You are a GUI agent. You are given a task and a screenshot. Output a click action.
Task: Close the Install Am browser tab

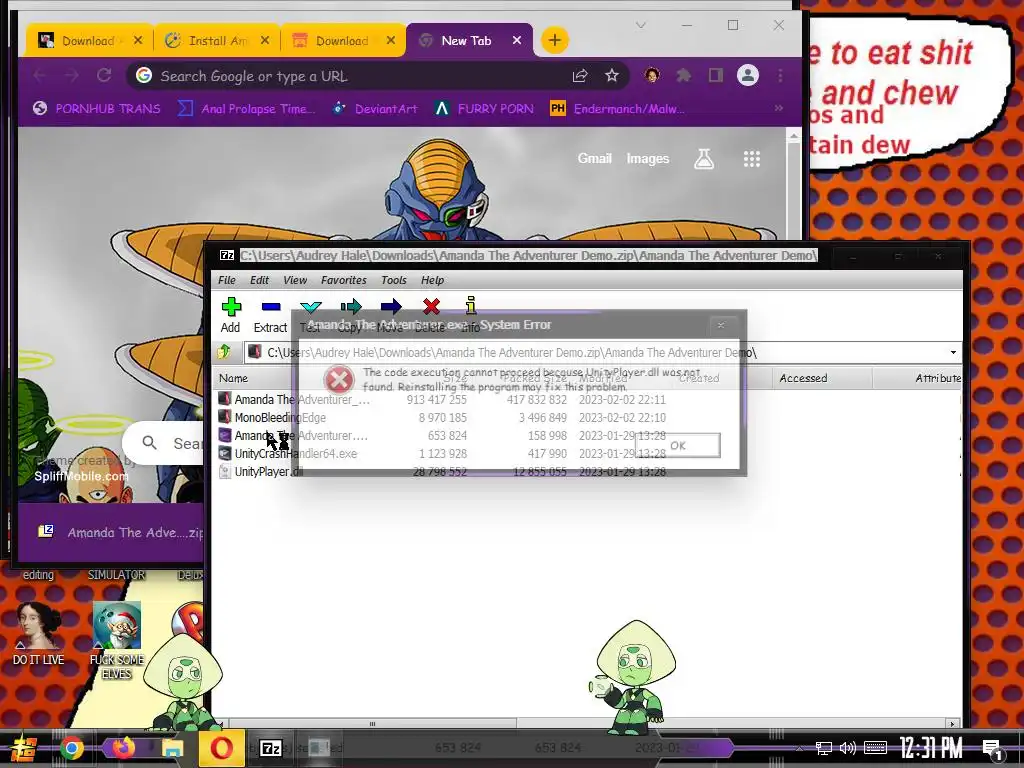click(x=264, y=40)
